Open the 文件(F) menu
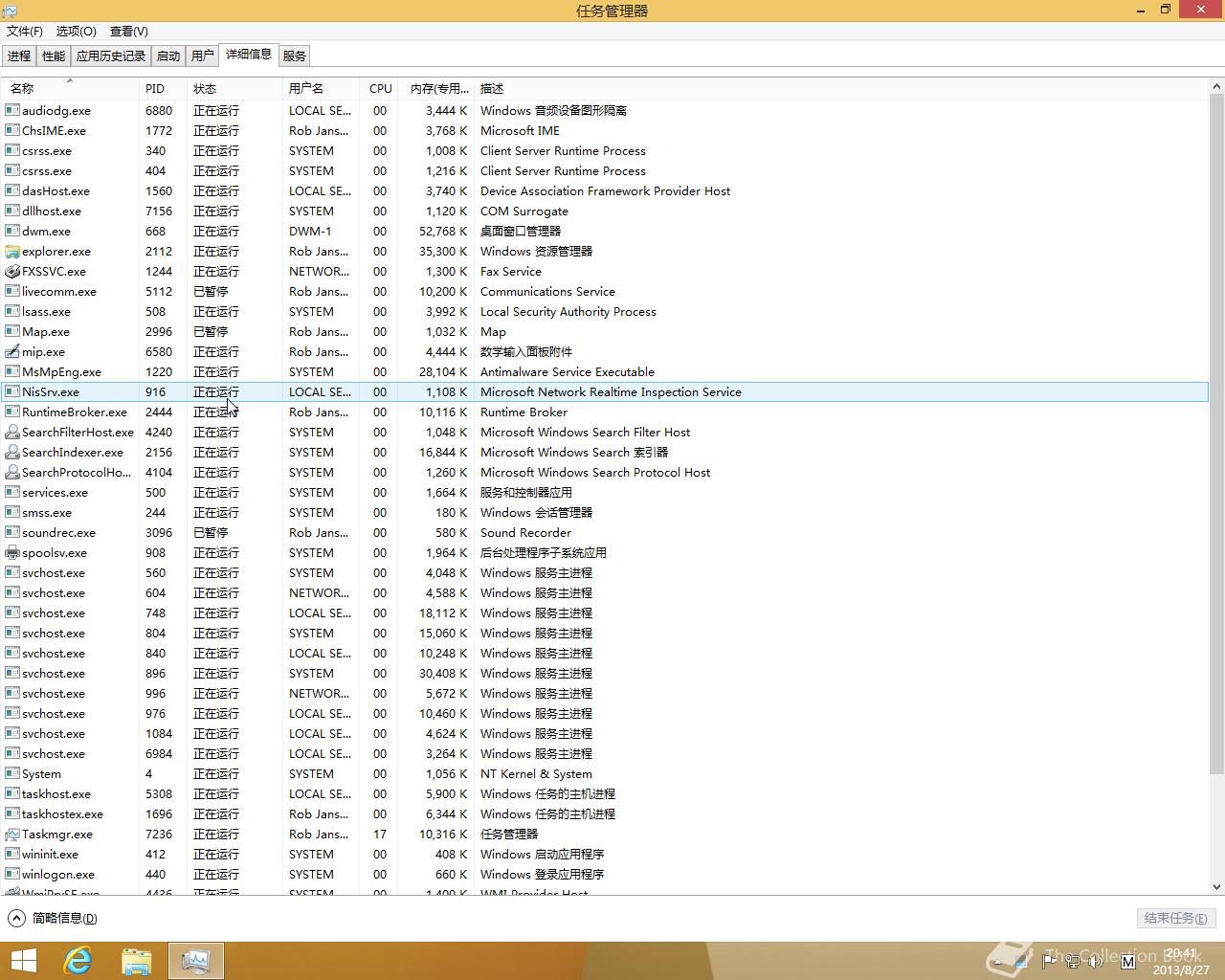This screenshot has width=1225, height=980. click(x=25, y=31)
